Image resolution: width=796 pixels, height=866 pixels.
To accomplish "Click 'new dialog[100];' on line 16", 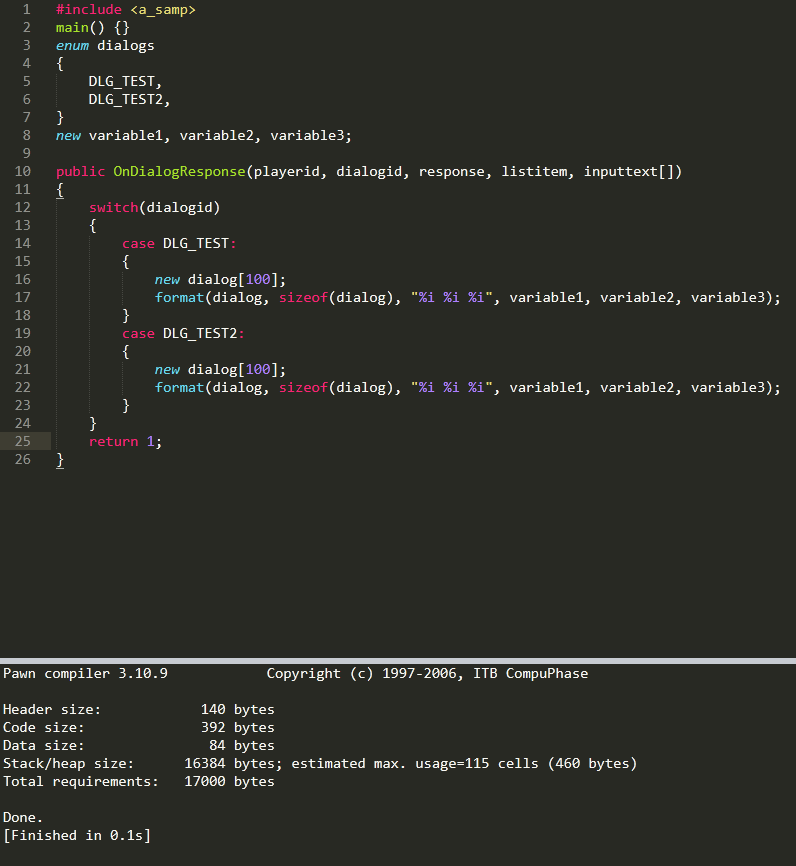I will [x=220, y=279].
